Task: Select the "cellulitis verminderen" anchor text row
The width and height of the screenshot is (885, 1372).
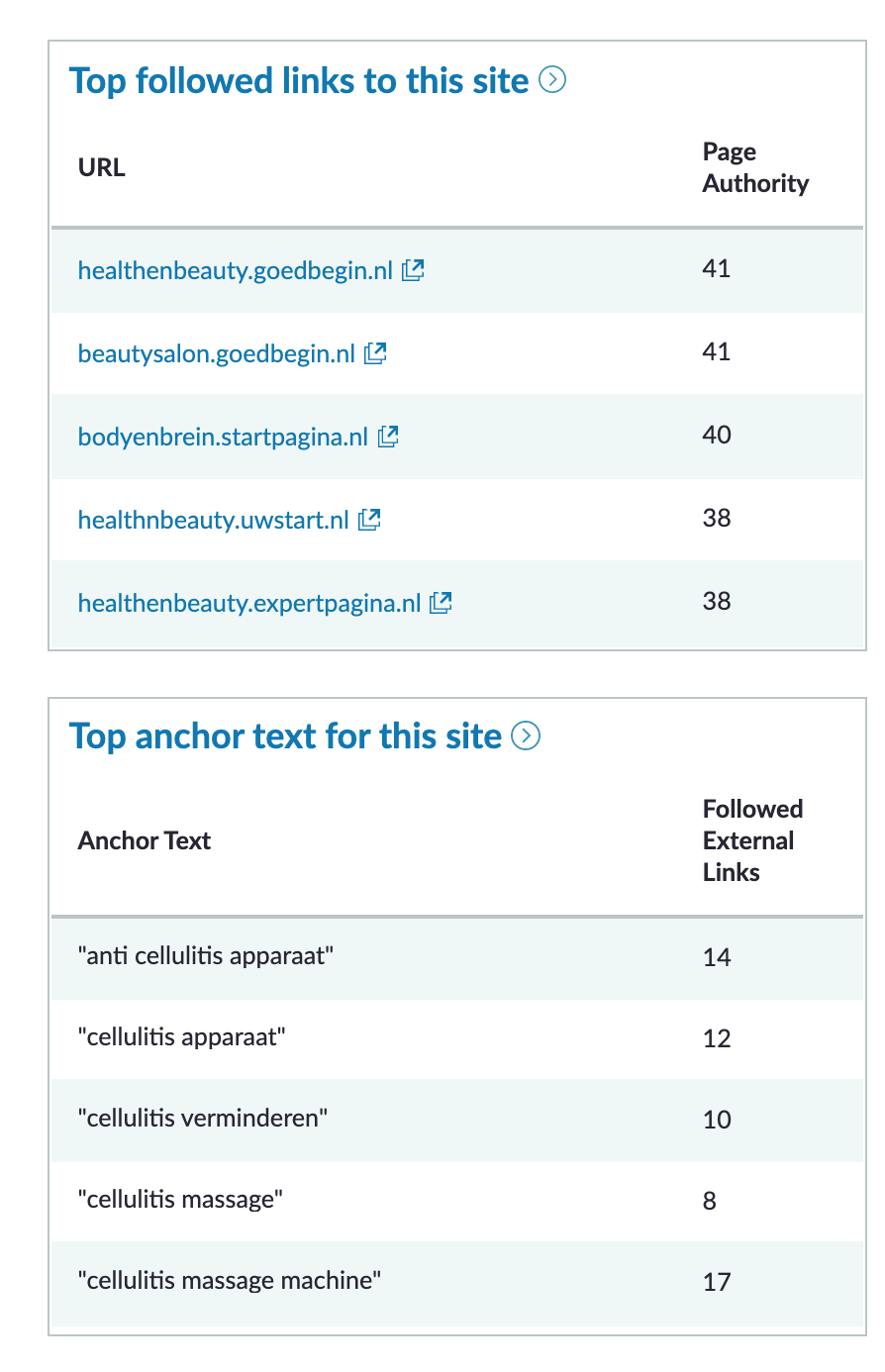Action: pyautogui.click(x=457, y=1120)
